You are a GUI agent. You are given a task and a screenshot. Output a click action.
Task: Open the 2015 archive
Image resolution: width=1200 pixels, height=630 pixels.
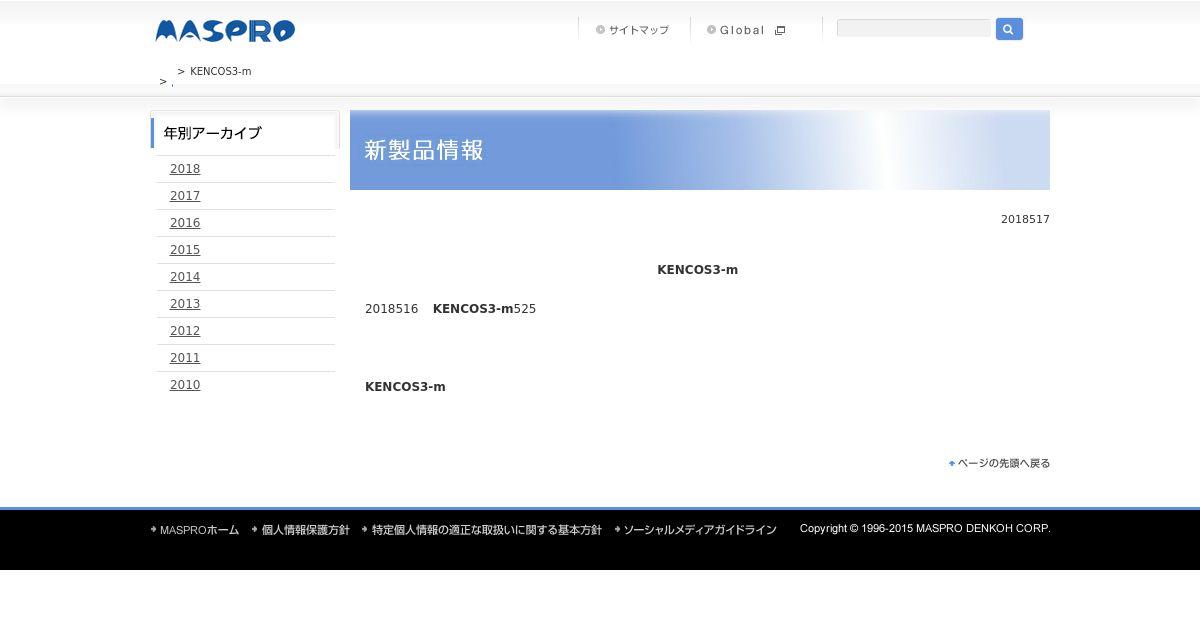[x=185, y=250]
